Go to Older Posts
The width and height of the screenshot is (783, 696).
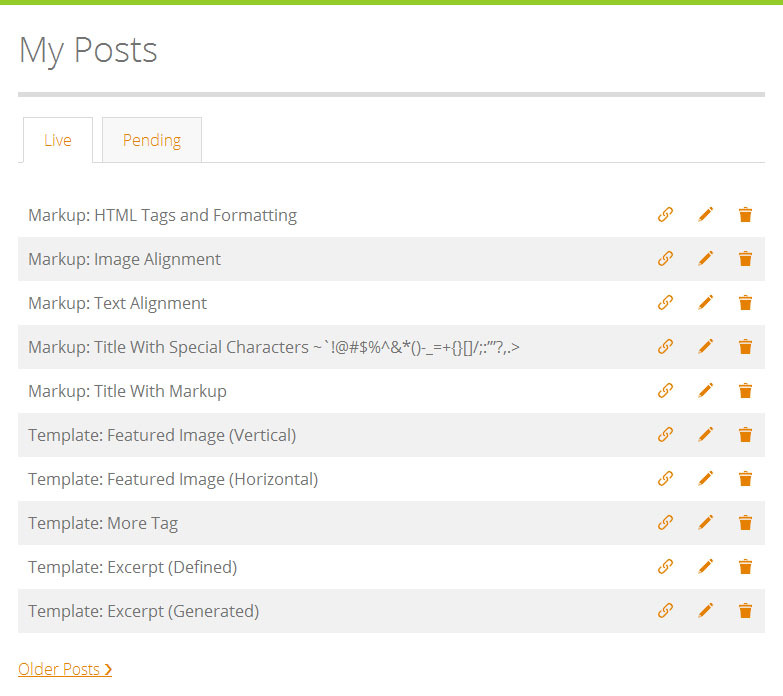(65, 669)
